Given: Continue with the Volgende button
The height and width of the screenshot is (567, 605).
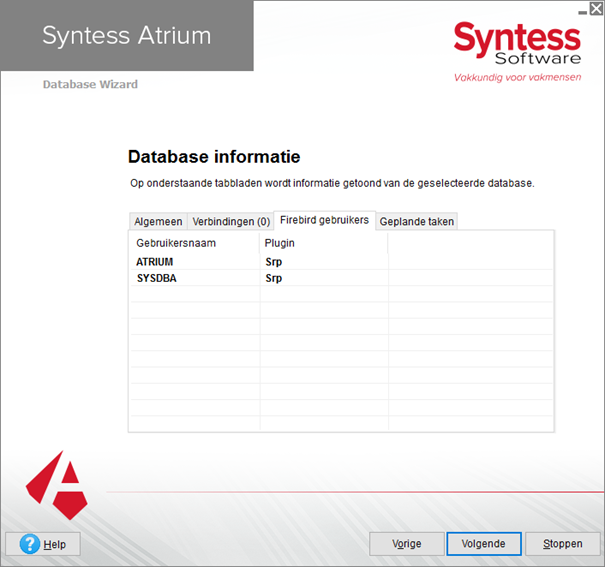Looking at the screenshot, I should click(x=484, y=544).
